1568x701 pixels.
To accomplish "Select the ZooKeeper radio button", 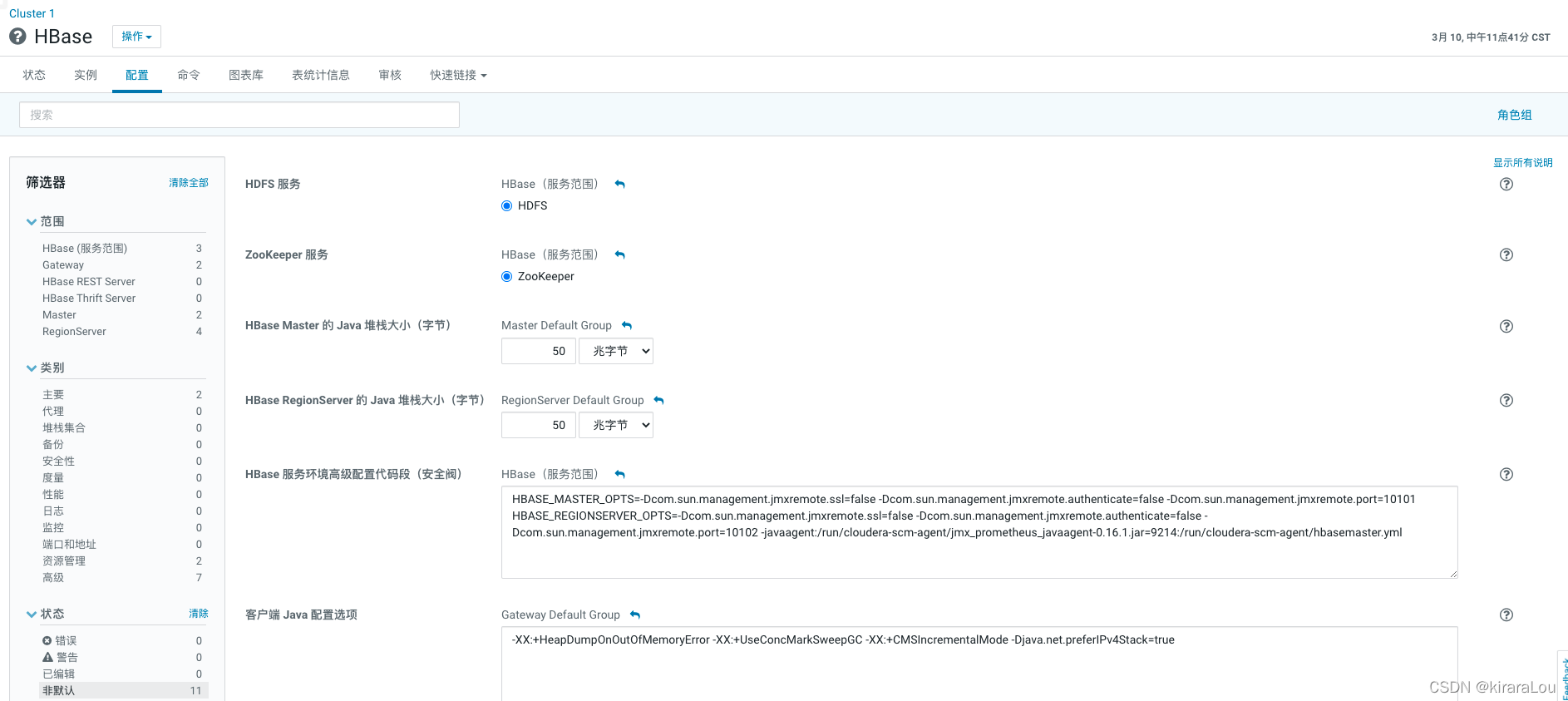I will (506, 277).
